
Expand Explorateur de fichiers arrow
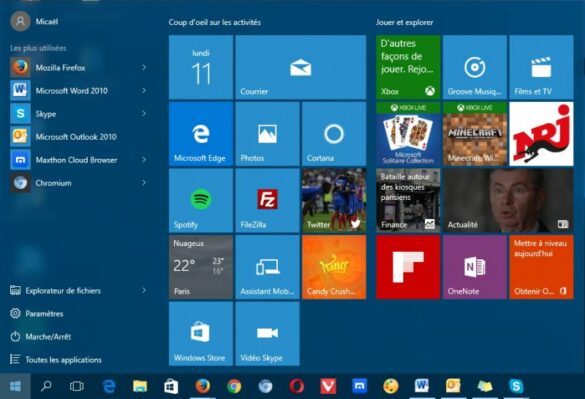[x=144, y=290]
